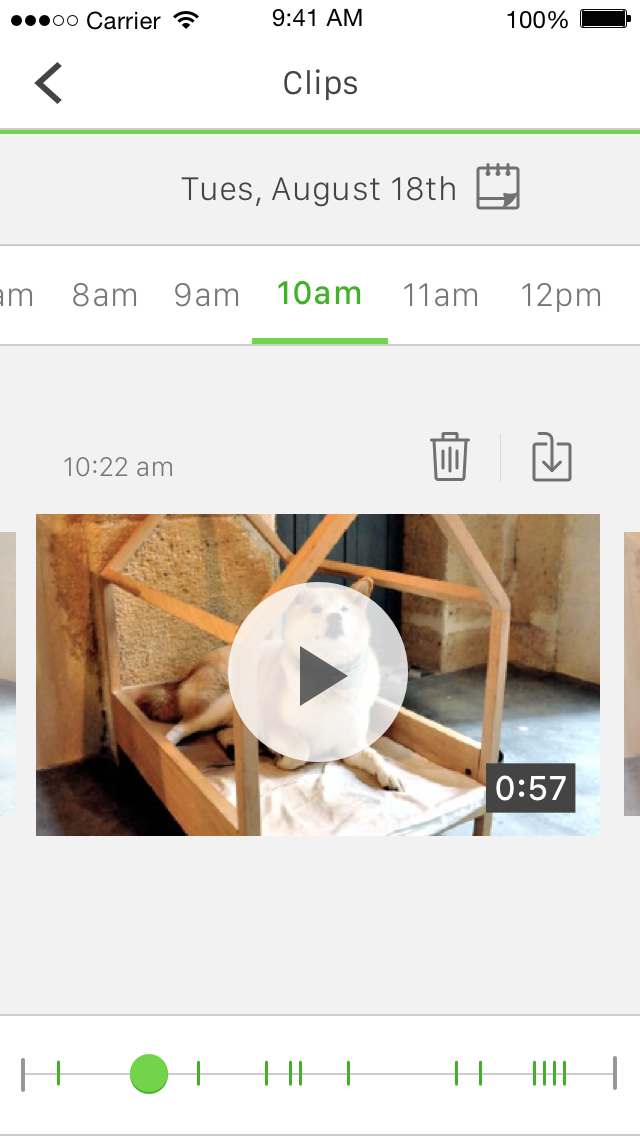Tap the back arrow icon
Viewport: 640px width, 1136px height.
tap(49, 83)
